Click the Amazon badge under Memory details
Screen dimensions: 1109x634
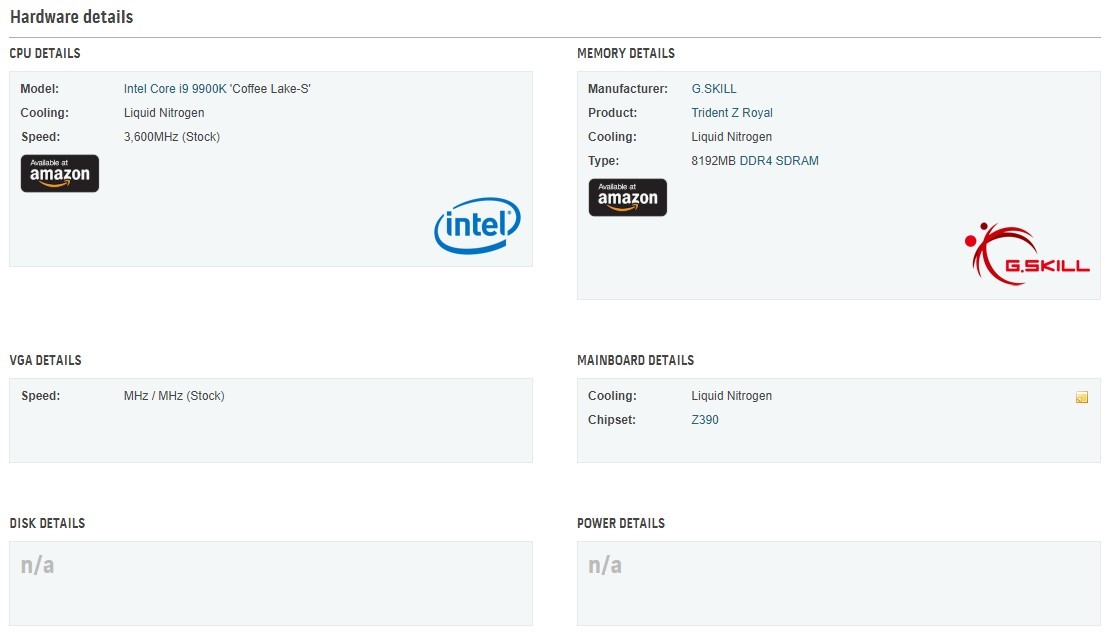point(628,197)
